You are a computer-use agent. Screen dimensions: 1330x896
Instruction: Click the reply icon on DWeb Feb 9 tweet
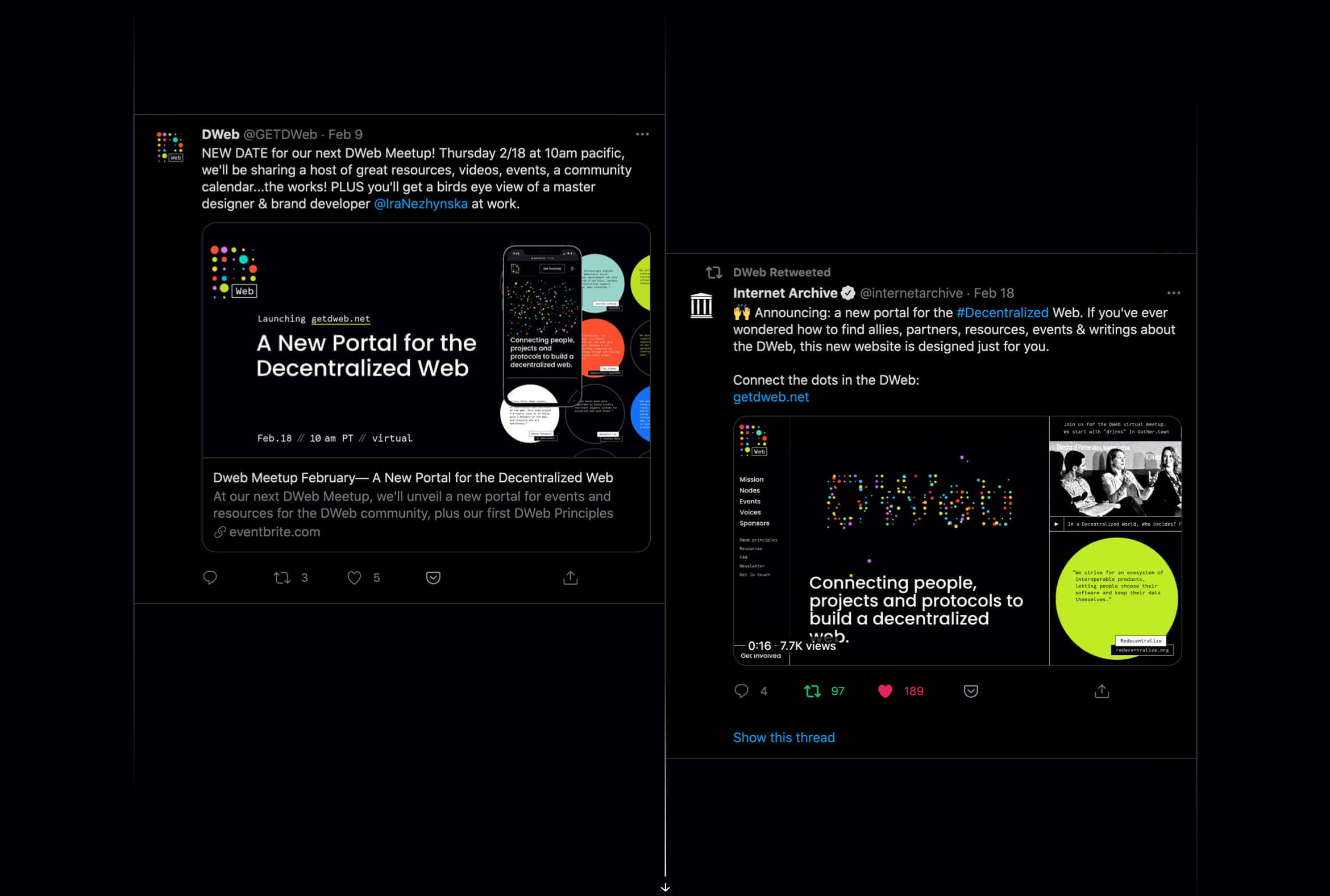[210, 577]
